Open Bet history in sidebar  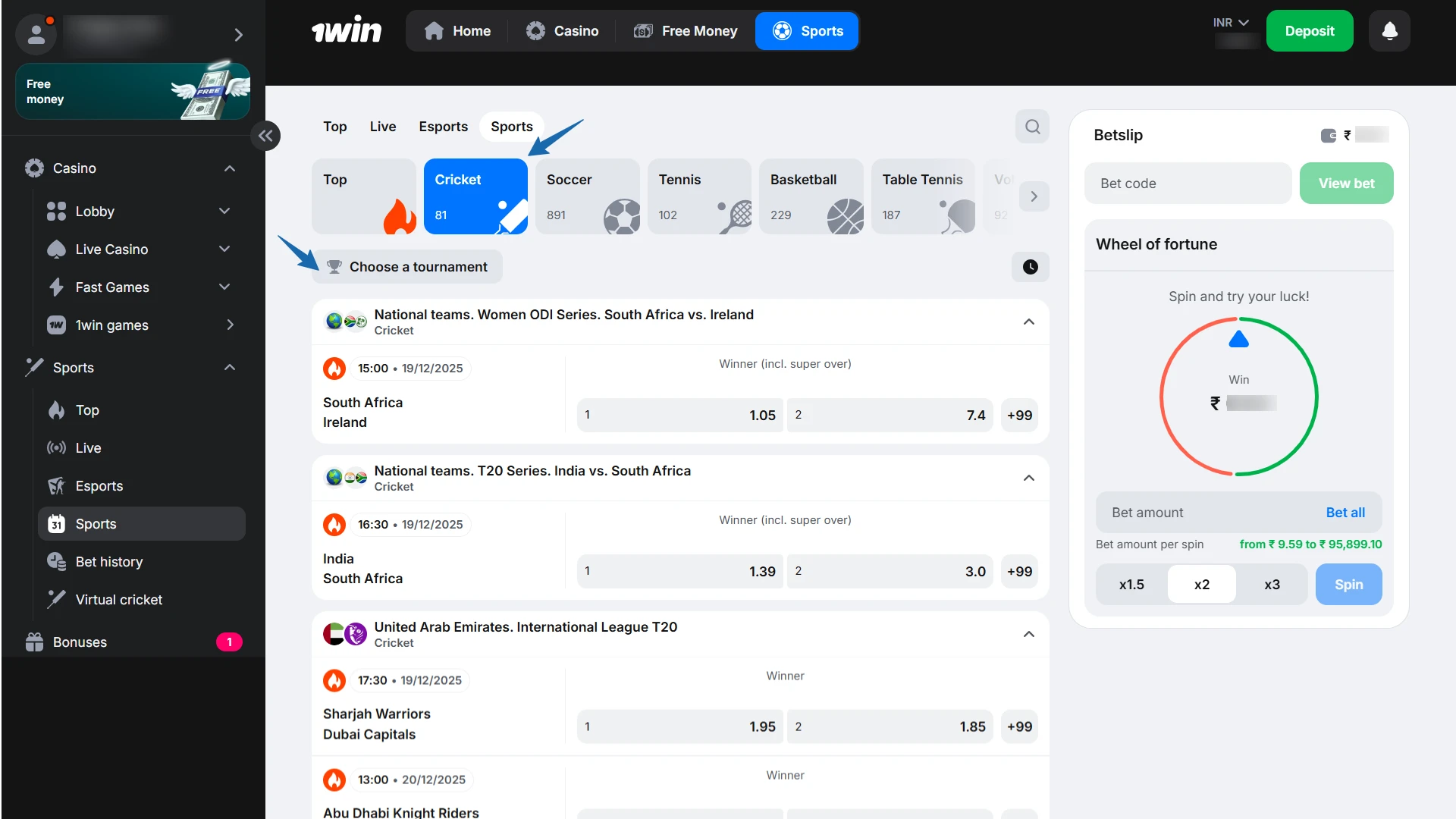109,562
